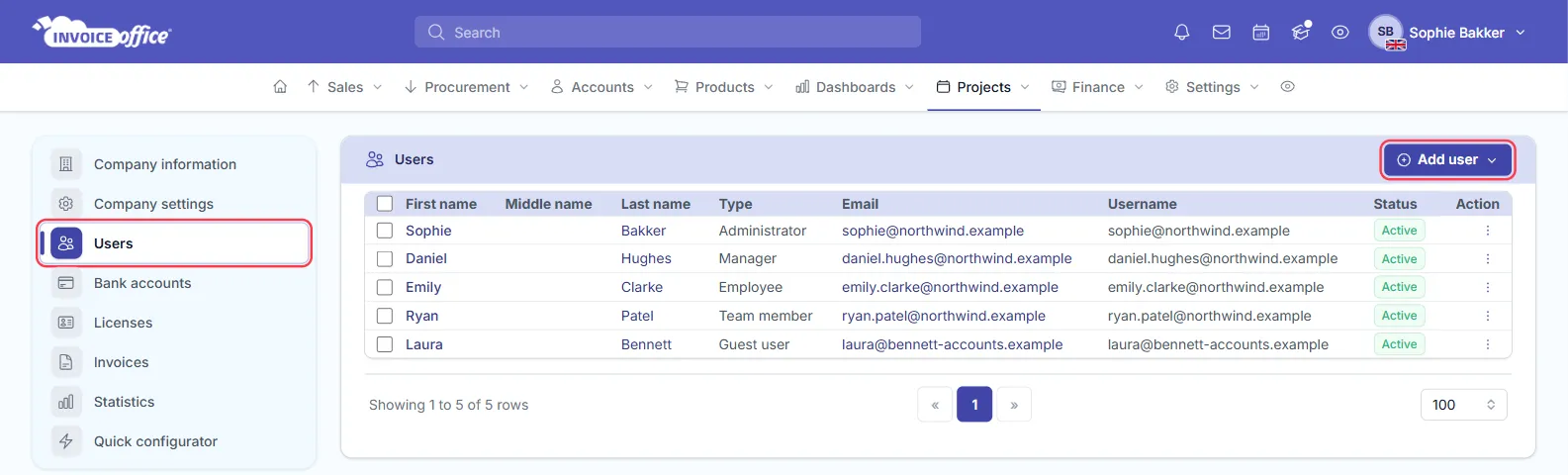Expand the Procurement menu
The width and height of the screenshot is (1568, 475).
tap(466, 87)
